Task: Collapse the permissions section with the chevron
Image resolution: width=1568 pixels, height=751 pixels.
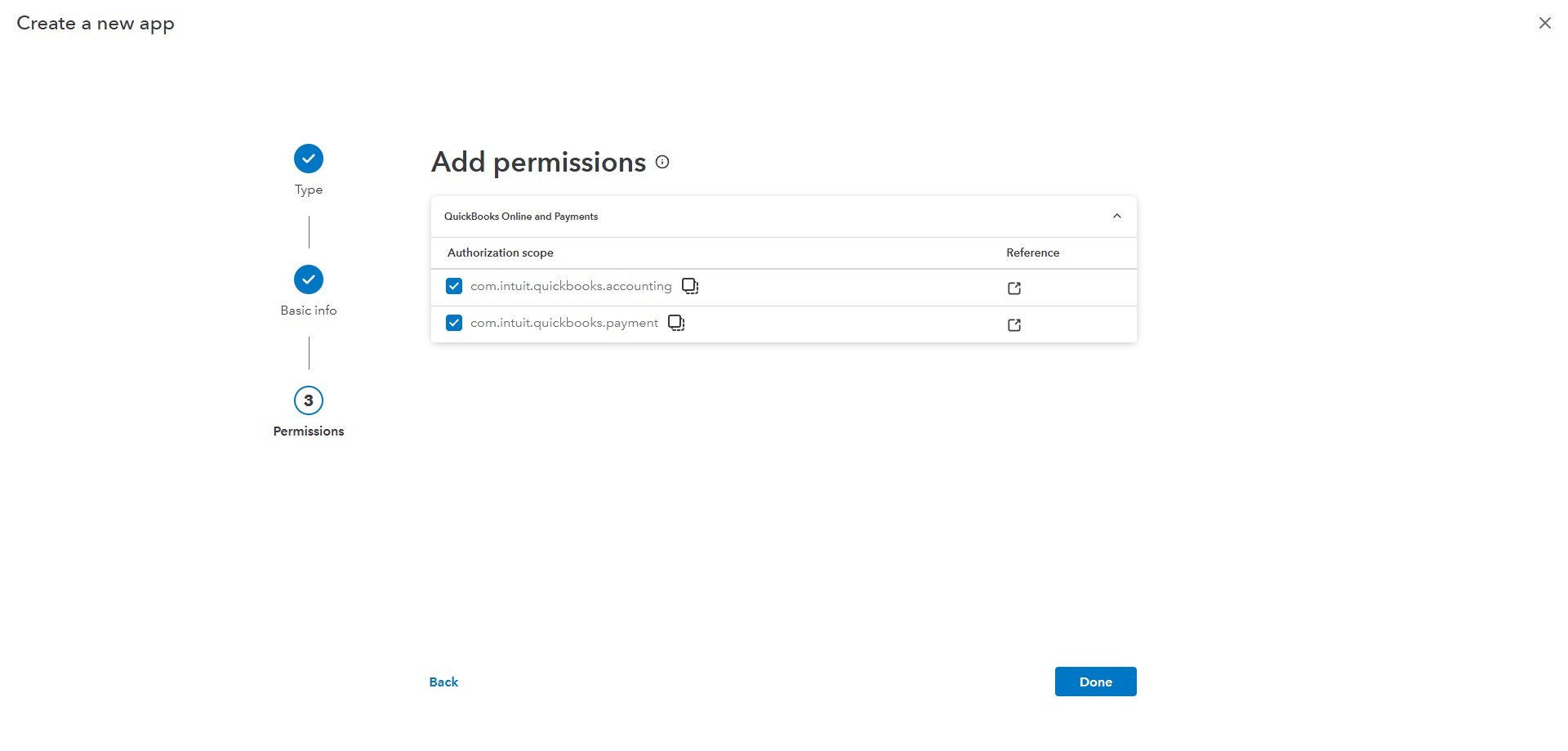Action: click(1117, 217)
